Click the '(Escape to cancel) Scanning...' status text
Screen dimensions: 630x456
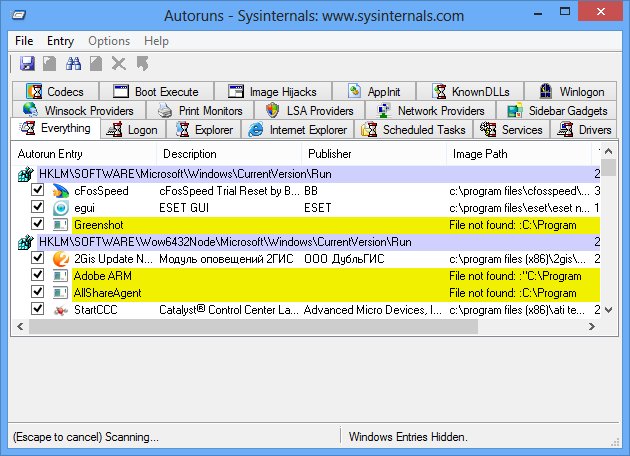click(86, 437)
